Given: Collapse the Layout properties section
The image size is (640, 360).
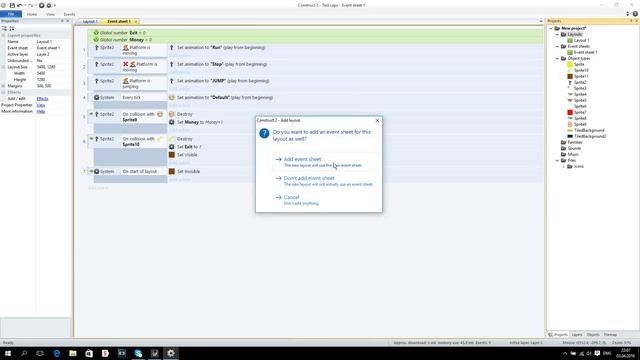Looking at the screenshot, I should (3, 36).
